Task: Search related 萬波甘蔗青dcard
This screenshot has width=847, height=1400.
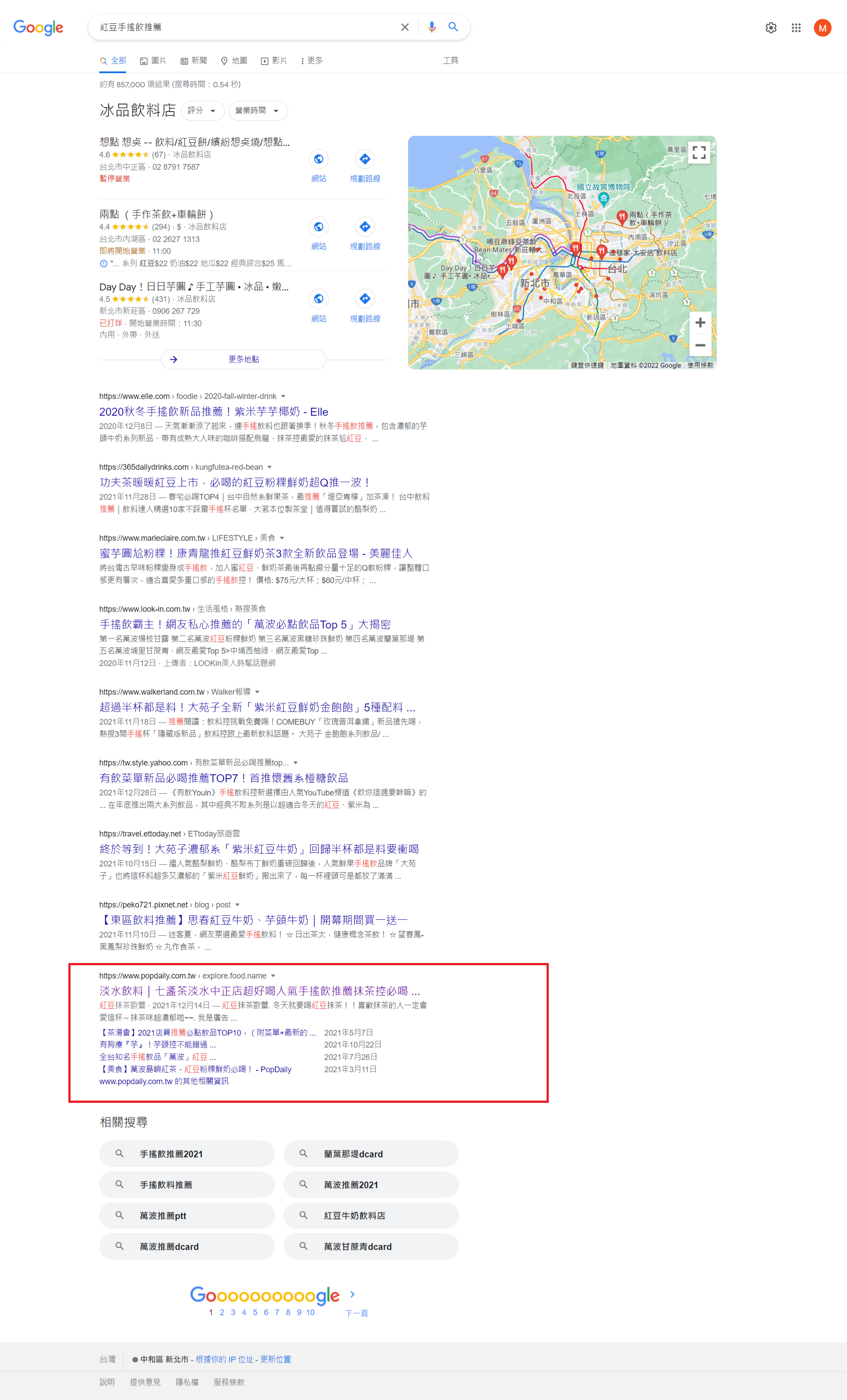Action: [x=371, y=1247]
